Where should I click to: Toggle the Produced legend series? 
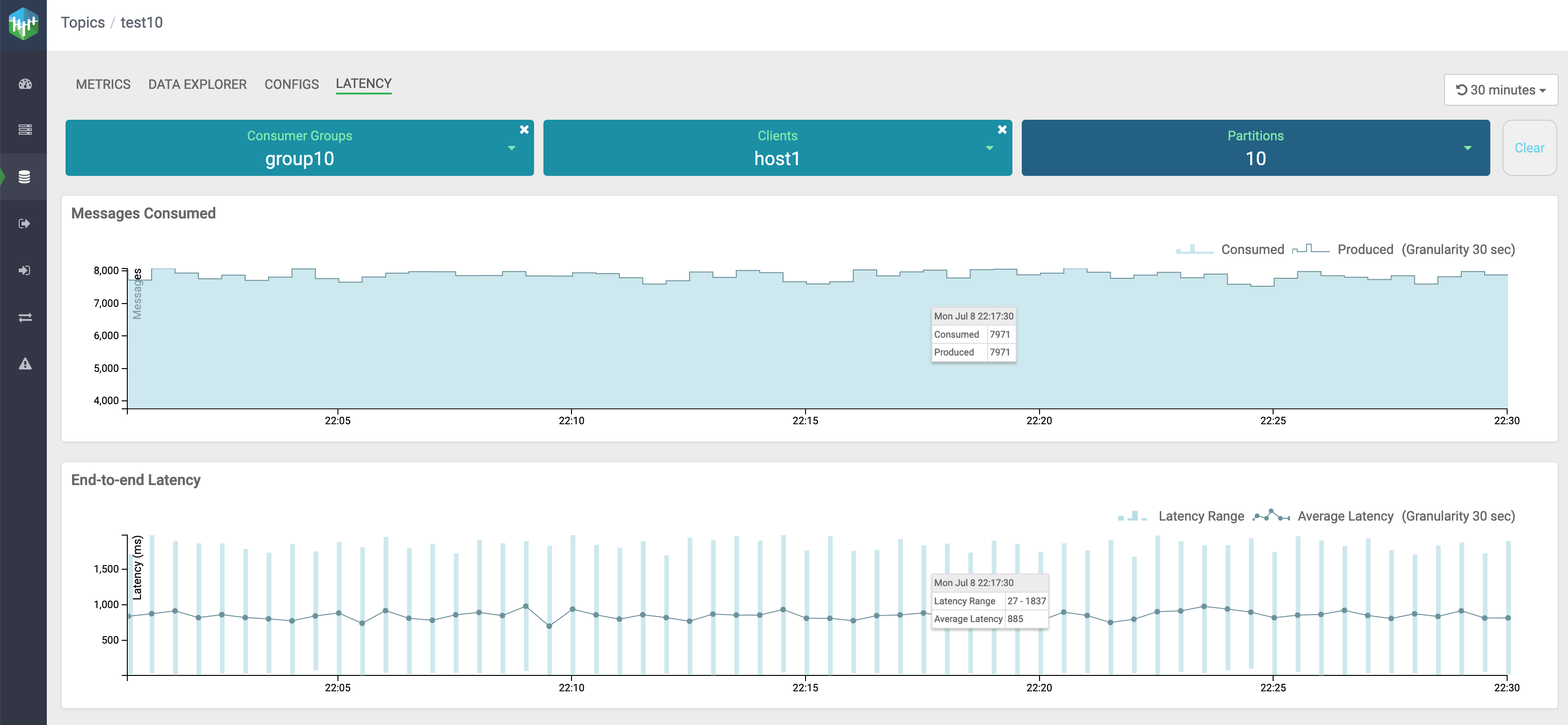(x=1365, y=249)
